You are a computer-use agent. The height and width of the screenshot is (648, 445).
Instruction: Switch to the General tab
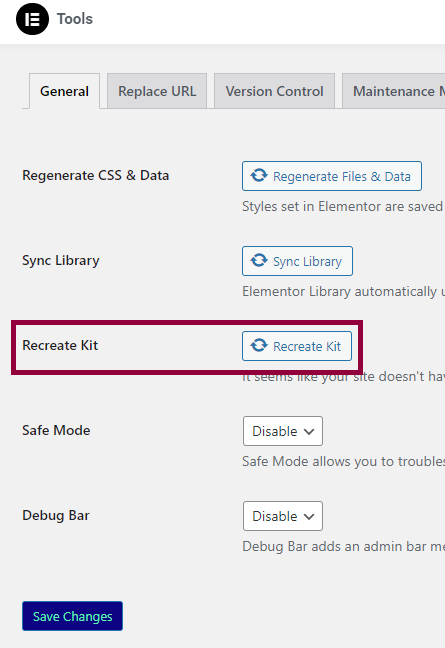64,91
